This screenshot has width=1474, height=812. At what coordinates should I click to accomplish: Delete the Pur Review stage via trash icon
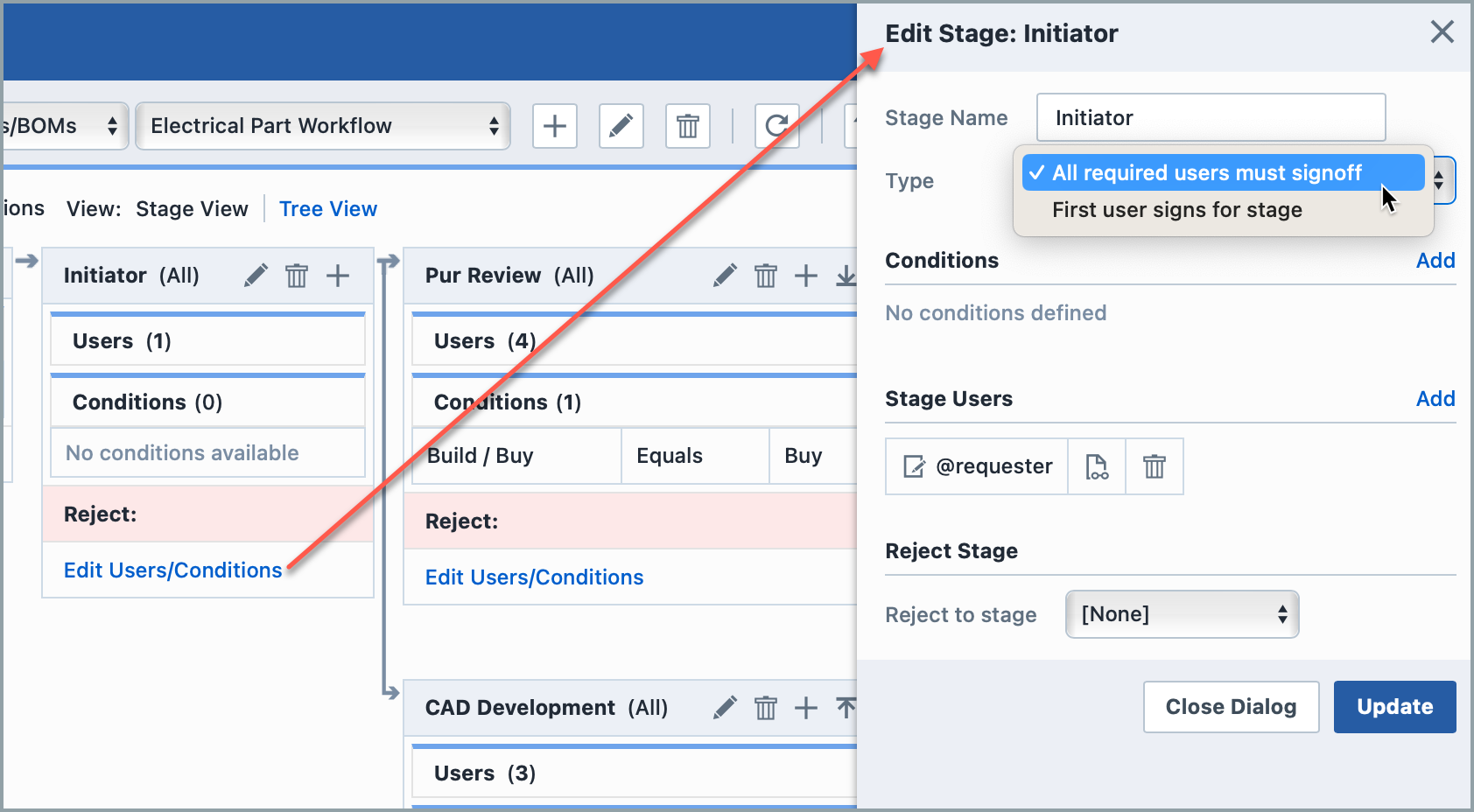pos(766,275)
